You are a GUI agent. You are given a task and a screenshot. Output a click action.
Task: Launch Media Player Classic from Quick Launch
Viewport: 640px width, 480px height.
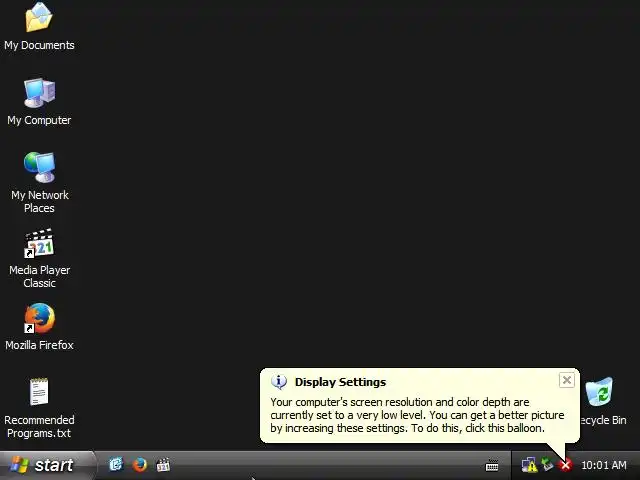163,464
